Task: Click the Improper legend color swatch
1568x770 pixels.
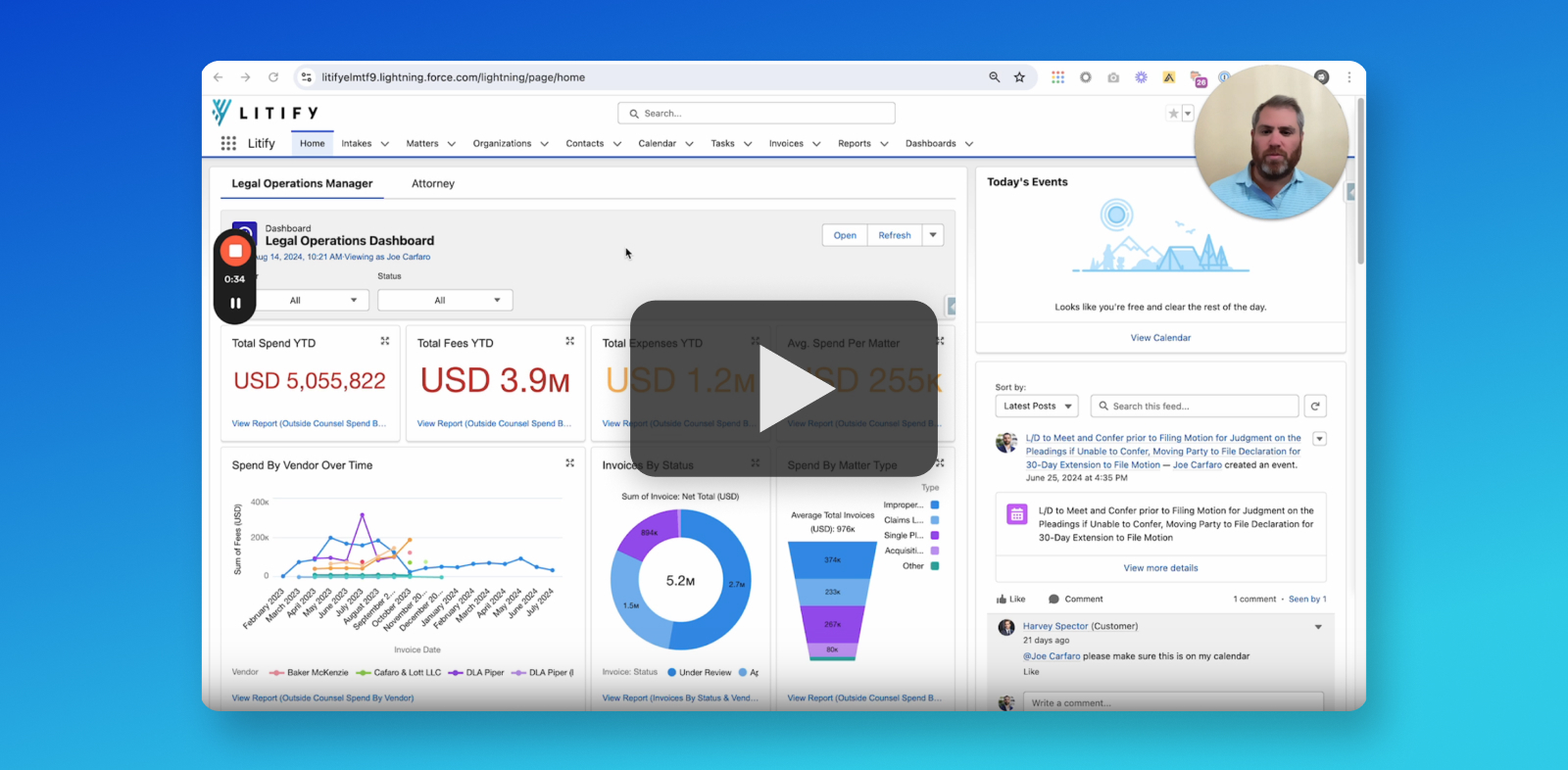Action: point(935,505)
